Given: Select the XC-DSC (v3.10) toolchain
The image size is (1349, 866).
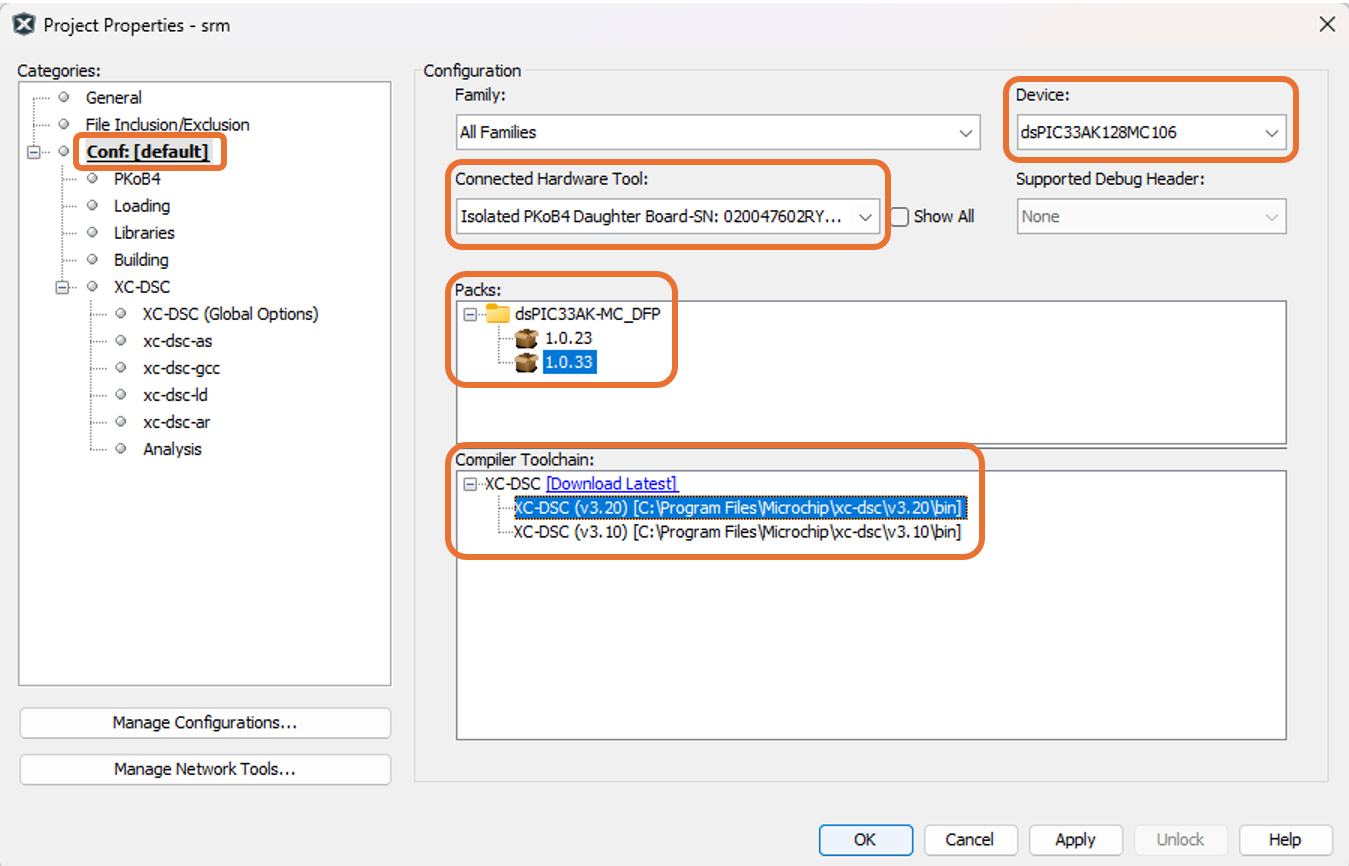Looking at the screenshot, I should pyautogui.click(x=737, y=532).
